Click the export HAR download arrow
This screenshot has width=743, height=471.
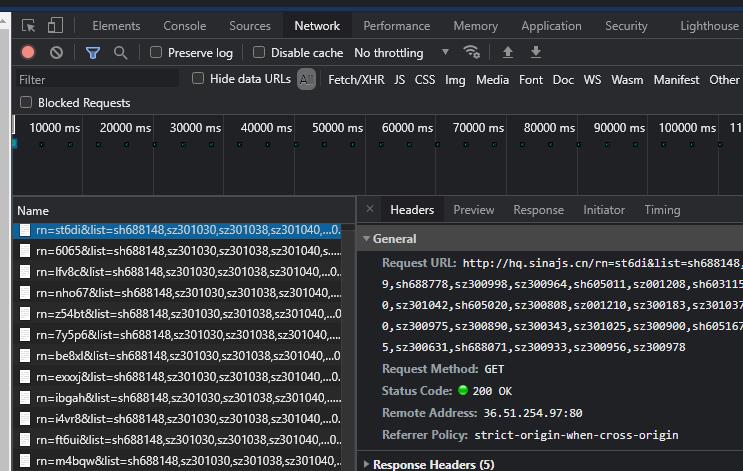tap(536, 53)
